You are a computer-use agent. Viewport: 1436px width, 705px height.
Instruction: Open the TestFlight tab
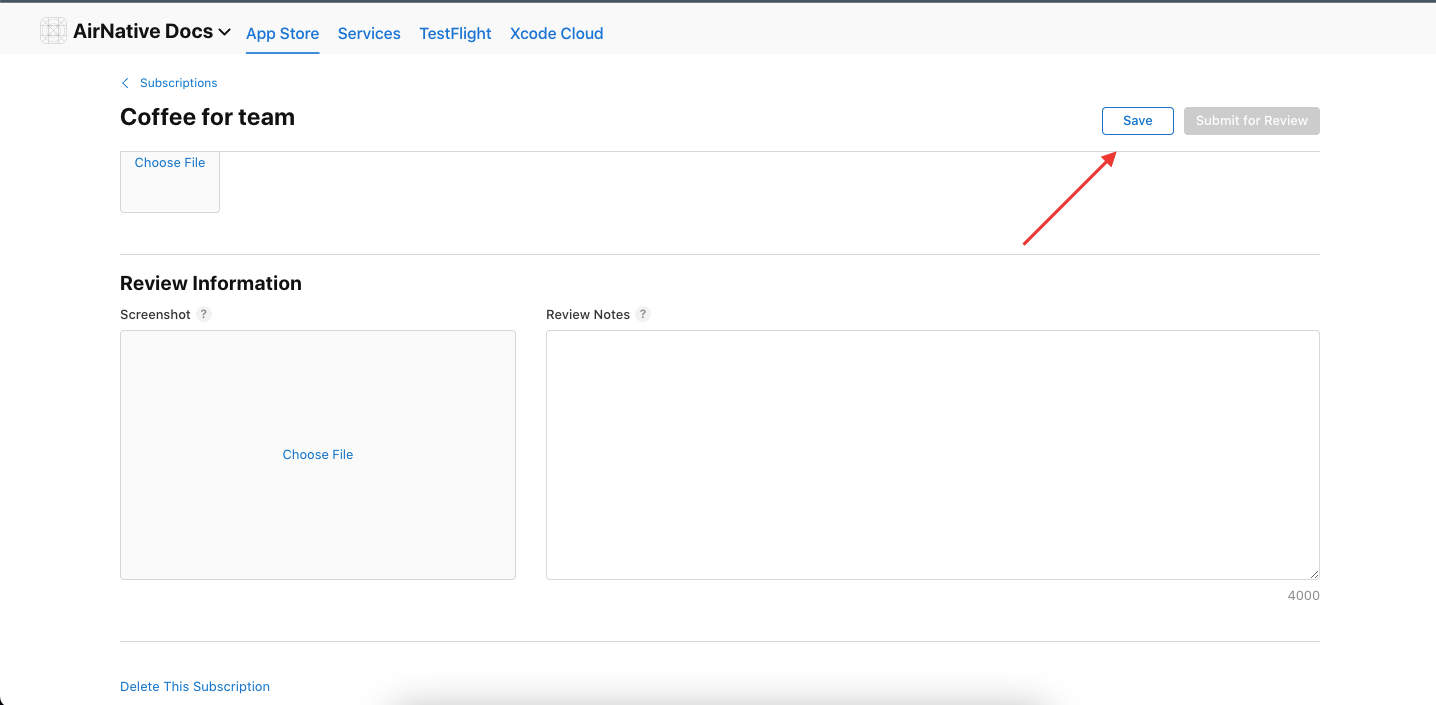click(455, 33)
